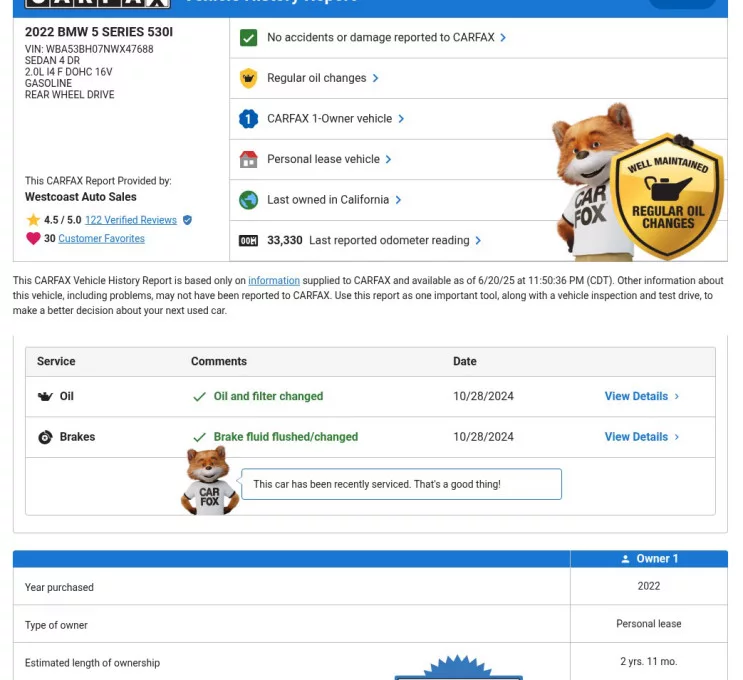Click the Oil service row icon
This screenshot has width=743, height=680.
point(45,397)
